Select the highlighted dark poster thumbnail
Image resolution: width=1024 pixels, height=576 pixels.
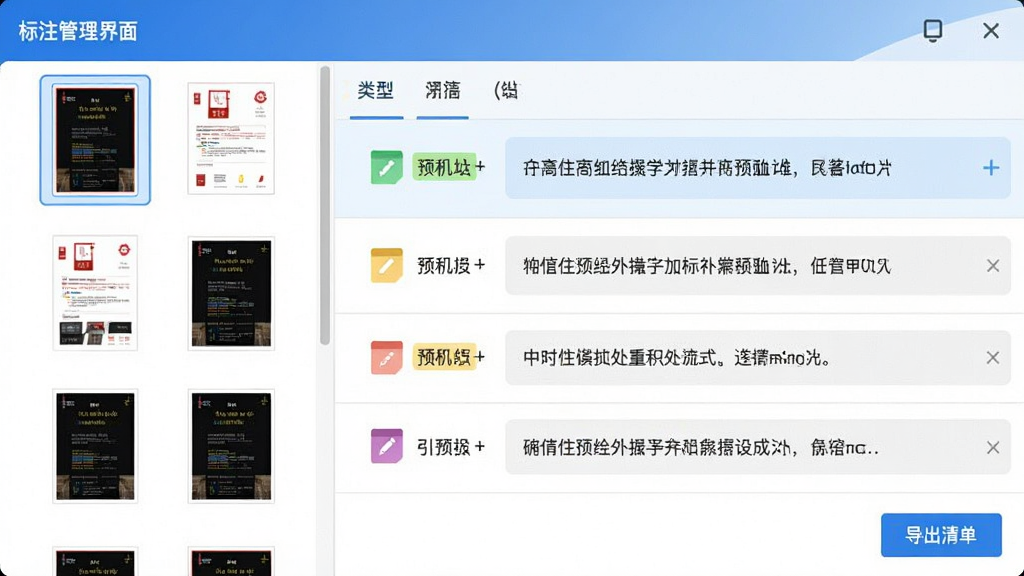pos(95,140)
